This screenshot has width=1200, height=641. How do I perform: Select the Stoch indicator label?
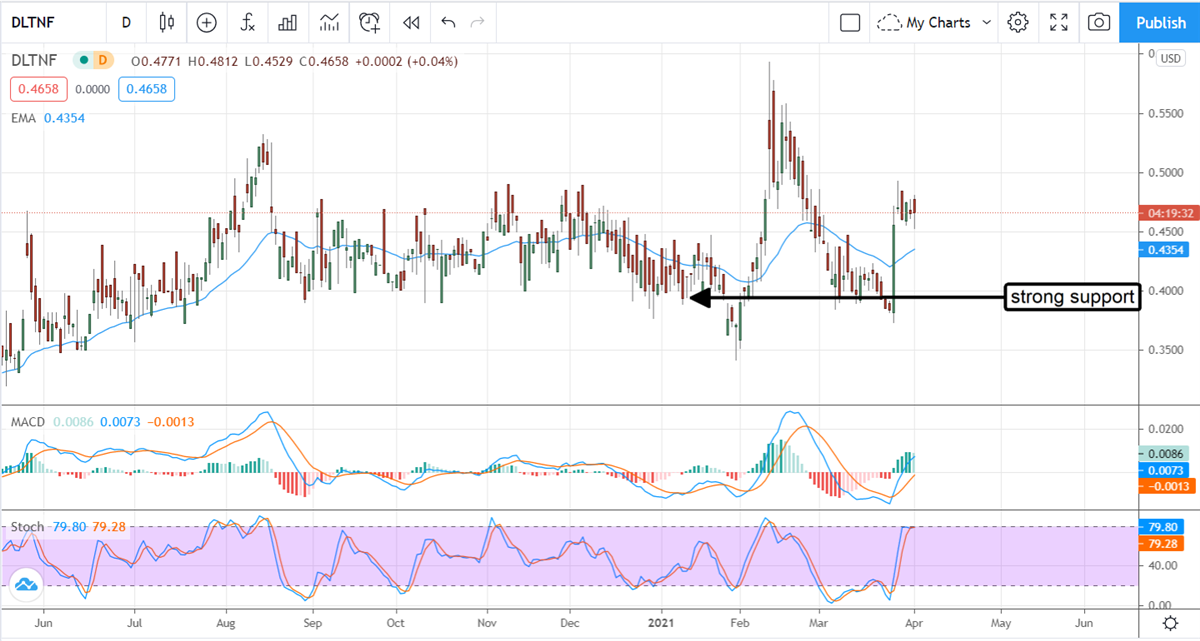point(27,527)
